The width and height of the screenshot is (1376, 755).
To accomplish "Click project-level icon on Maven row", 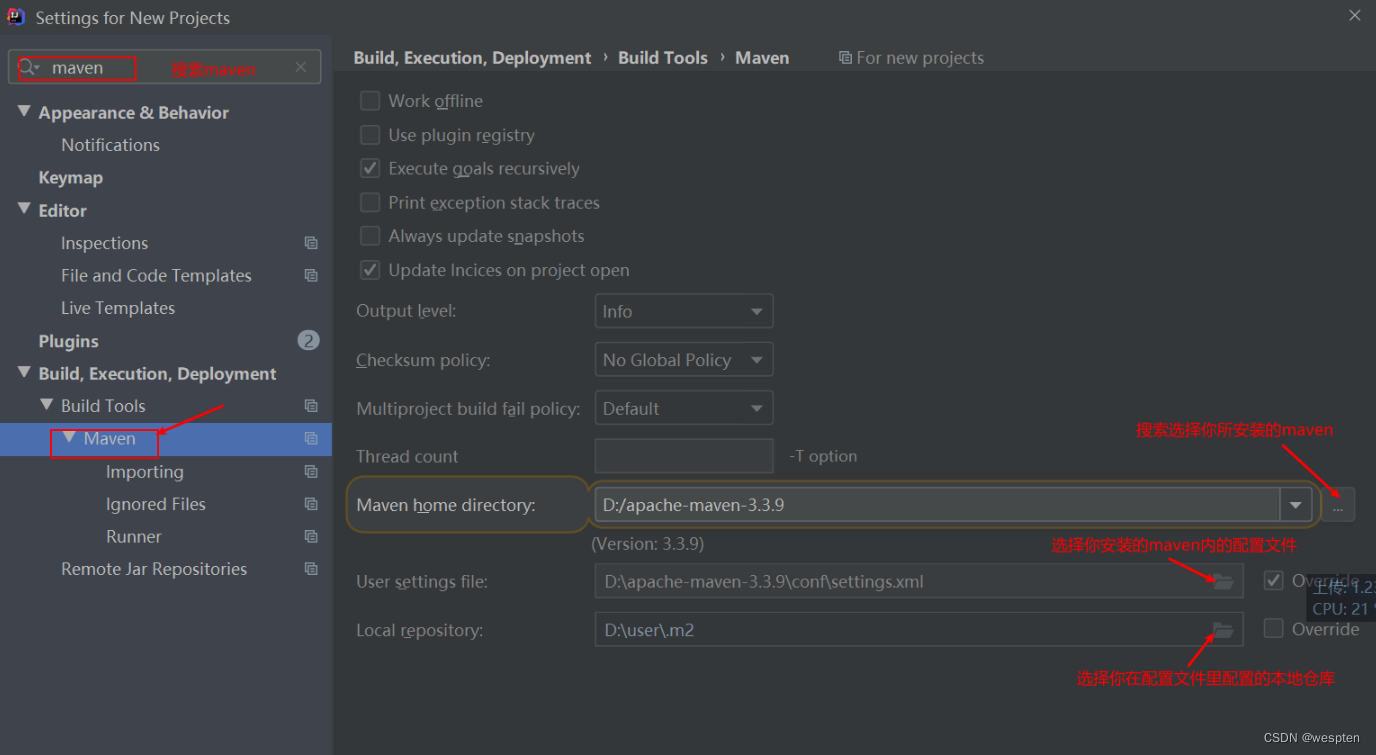I will [x=311, y=439].
